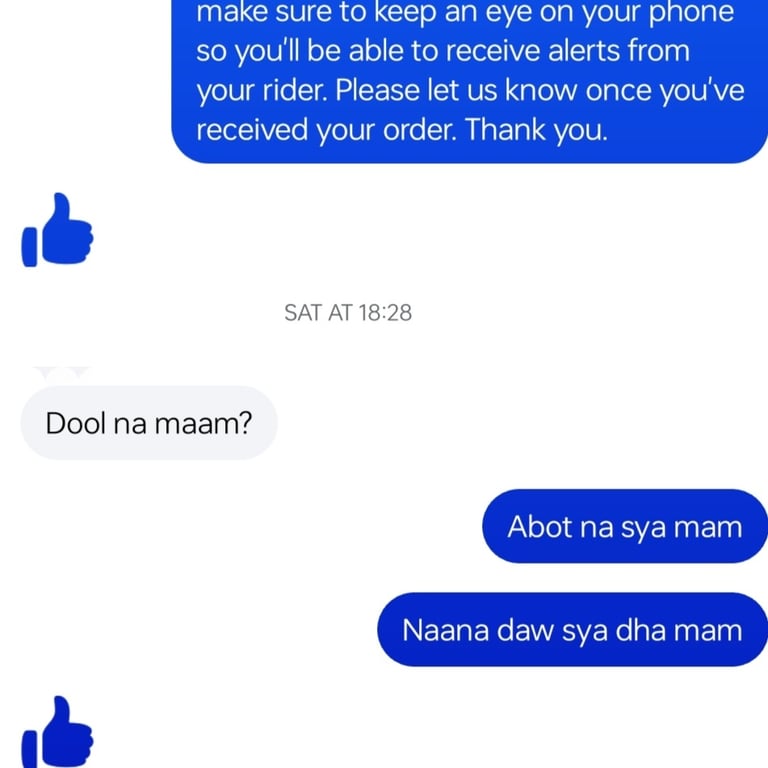The width and height of the screenshot is (768, 768).
Task: Tap the 'Thank you.' text in the long message
Action: 536,130
